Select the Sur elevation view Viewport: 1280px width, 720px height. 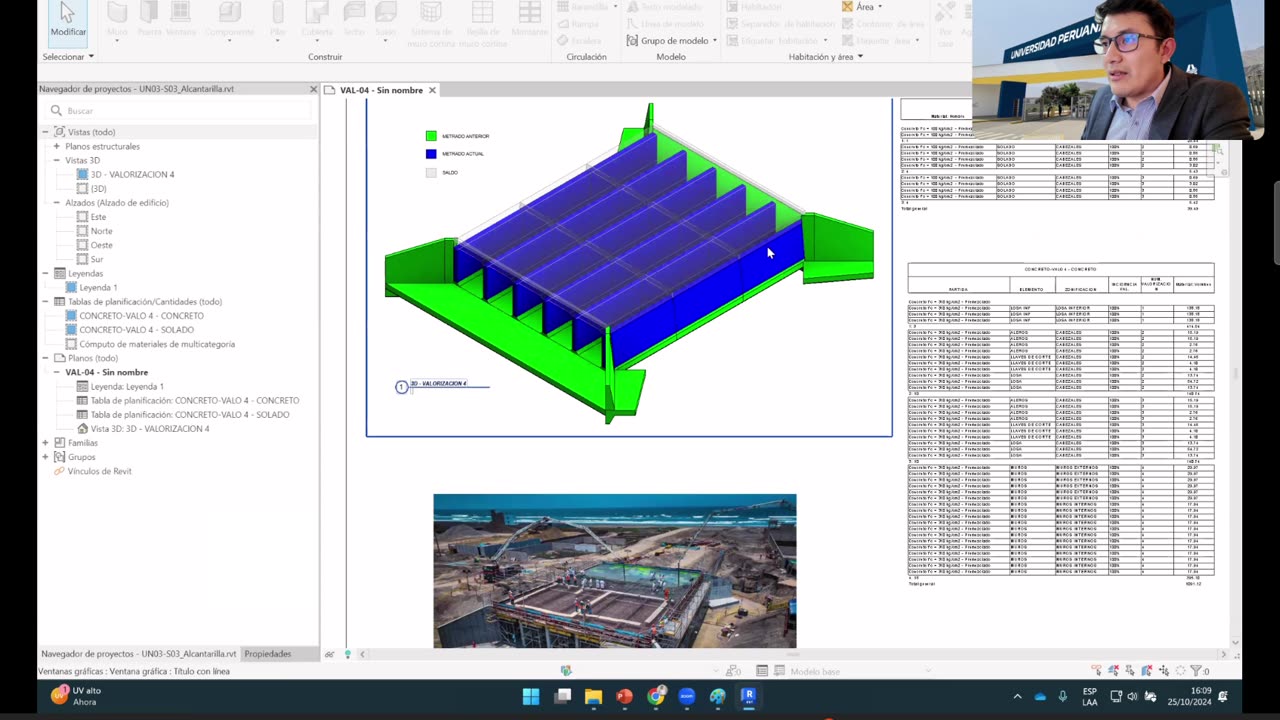point(96,259)
